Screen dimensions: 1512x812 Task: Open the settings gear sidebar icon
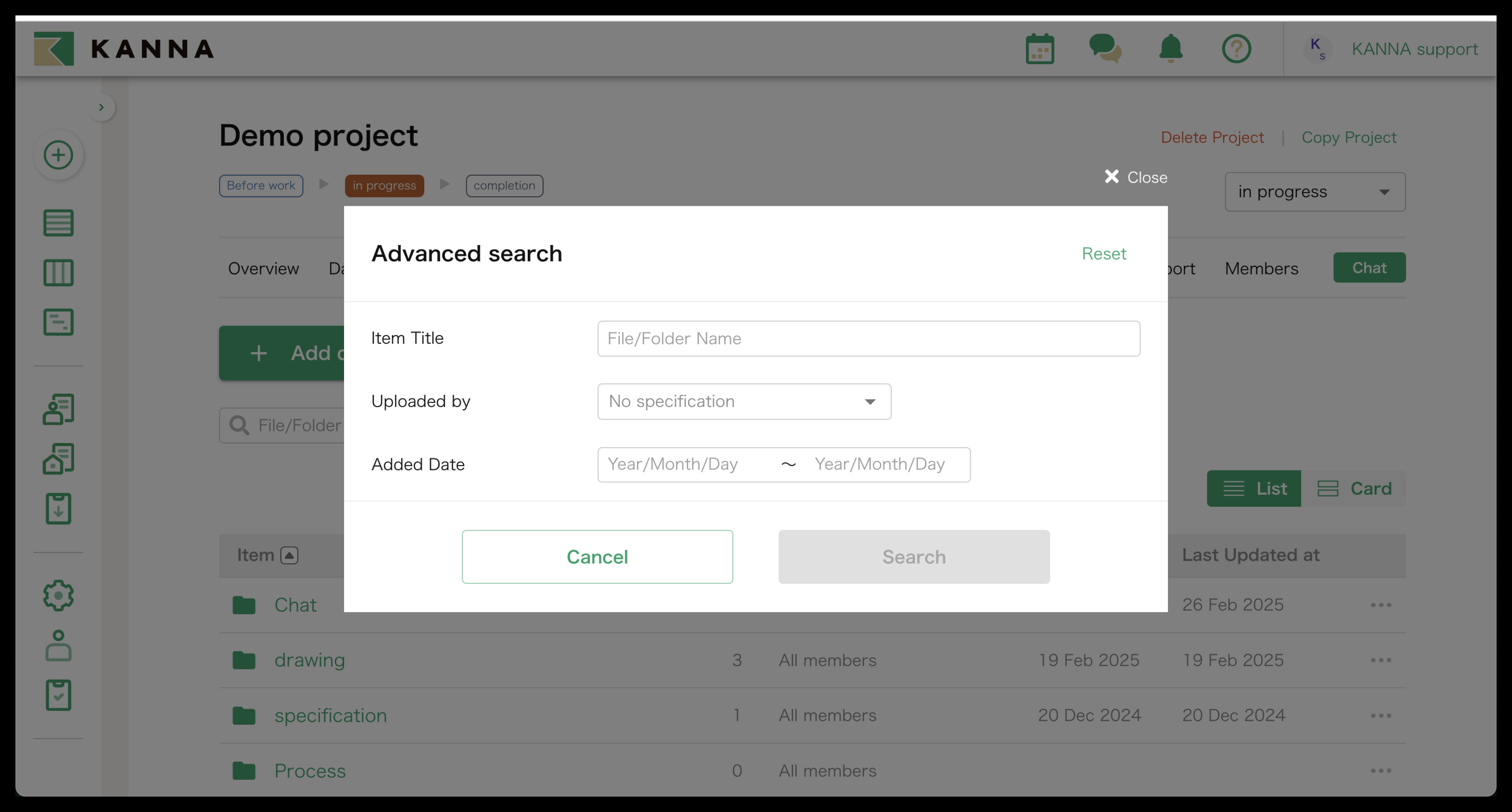pyautogui.click(x=58, y=596)
